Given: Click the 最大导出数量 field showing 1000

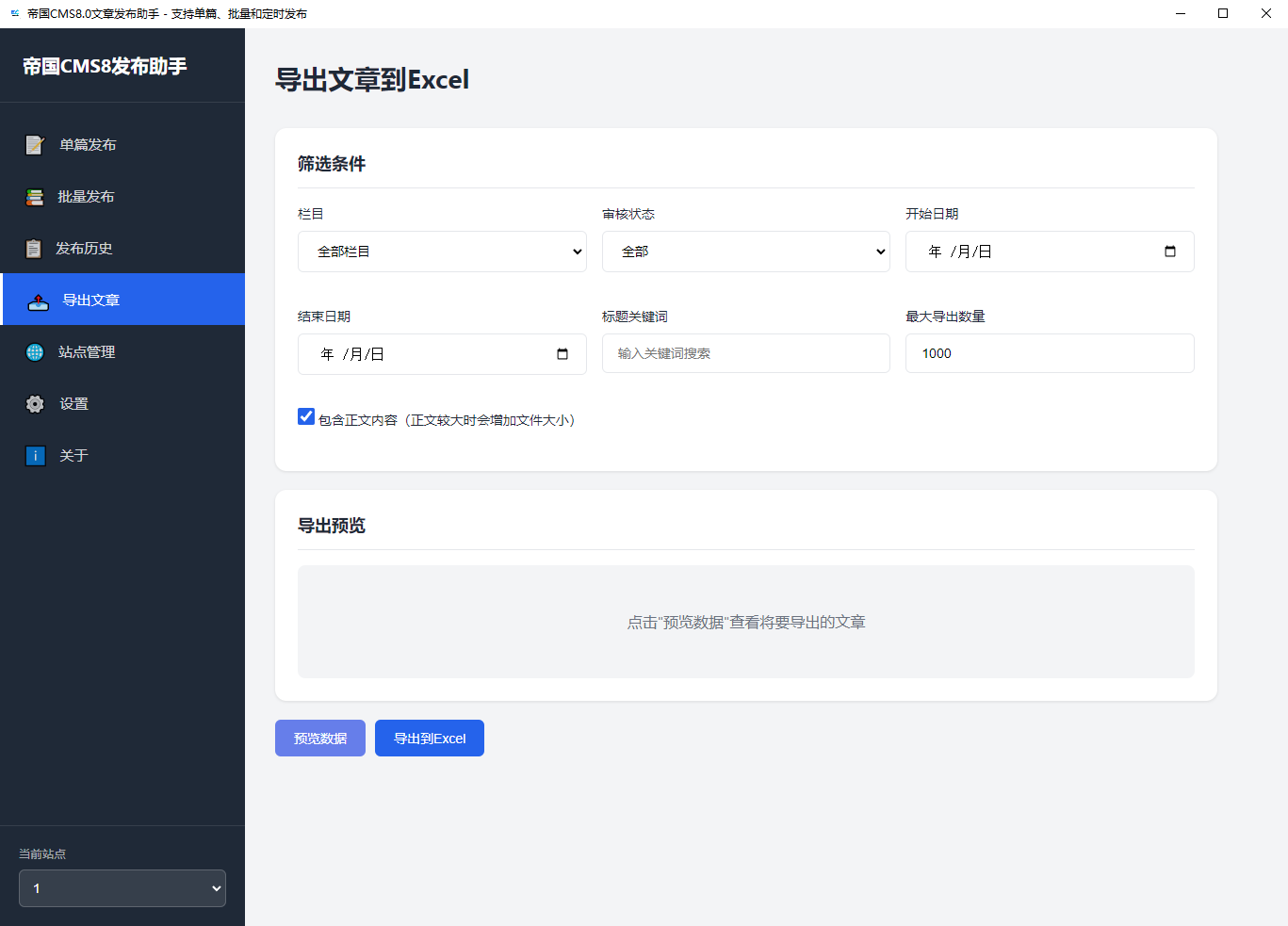Looking at the screenshot, I should [1049, 353].
